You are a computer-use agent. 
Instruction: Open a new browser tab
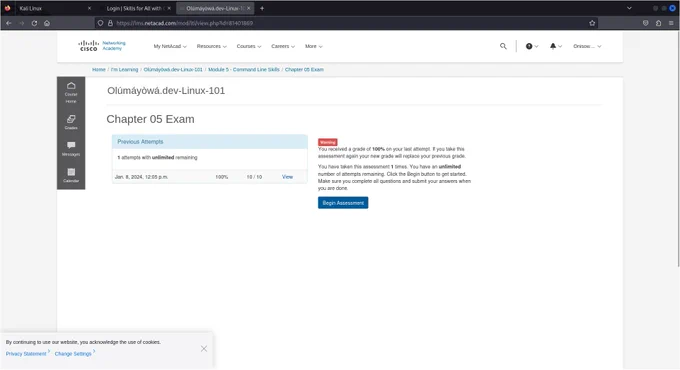click(x=262, y=8)
